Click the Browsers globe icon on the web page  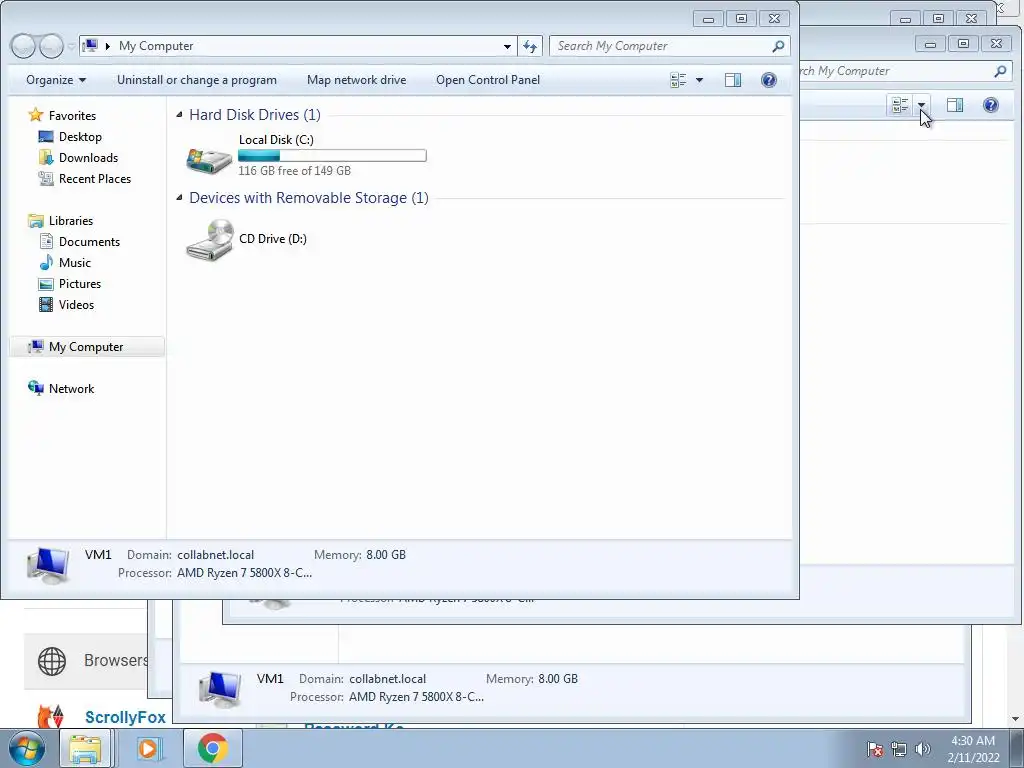coord(52,661)
